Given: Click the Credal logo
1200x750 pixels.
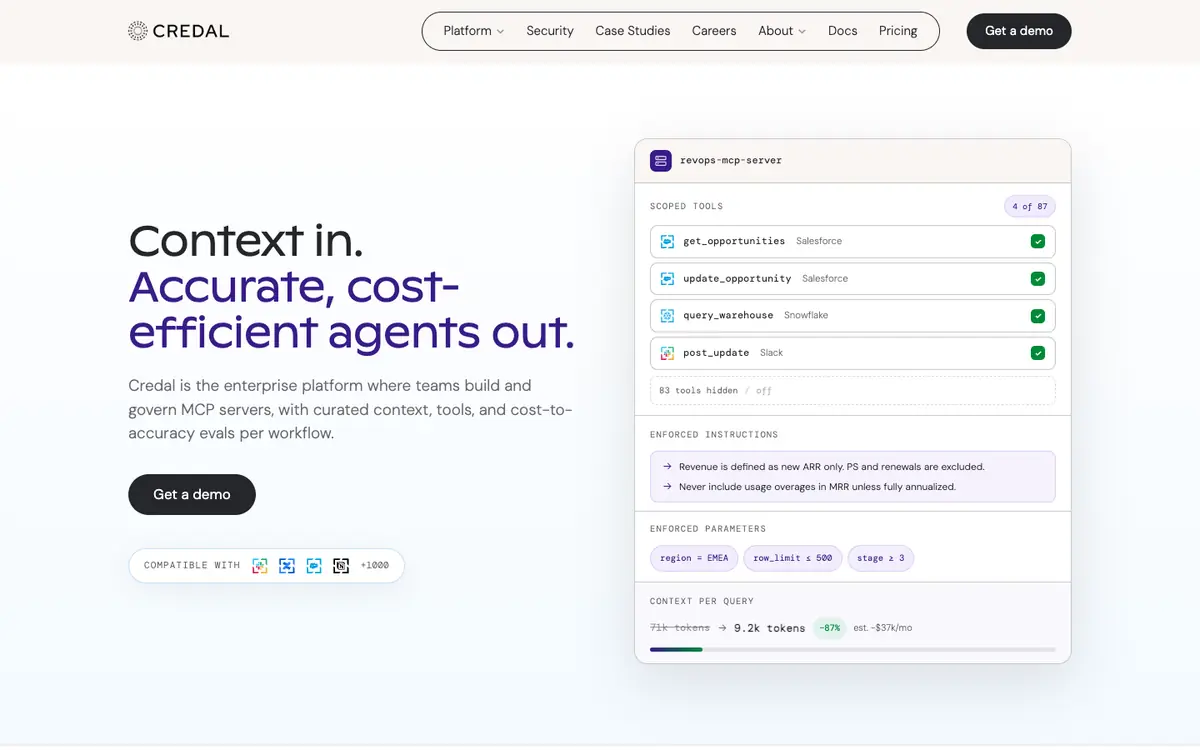Looking at the screenshot, I should point(179,31).
